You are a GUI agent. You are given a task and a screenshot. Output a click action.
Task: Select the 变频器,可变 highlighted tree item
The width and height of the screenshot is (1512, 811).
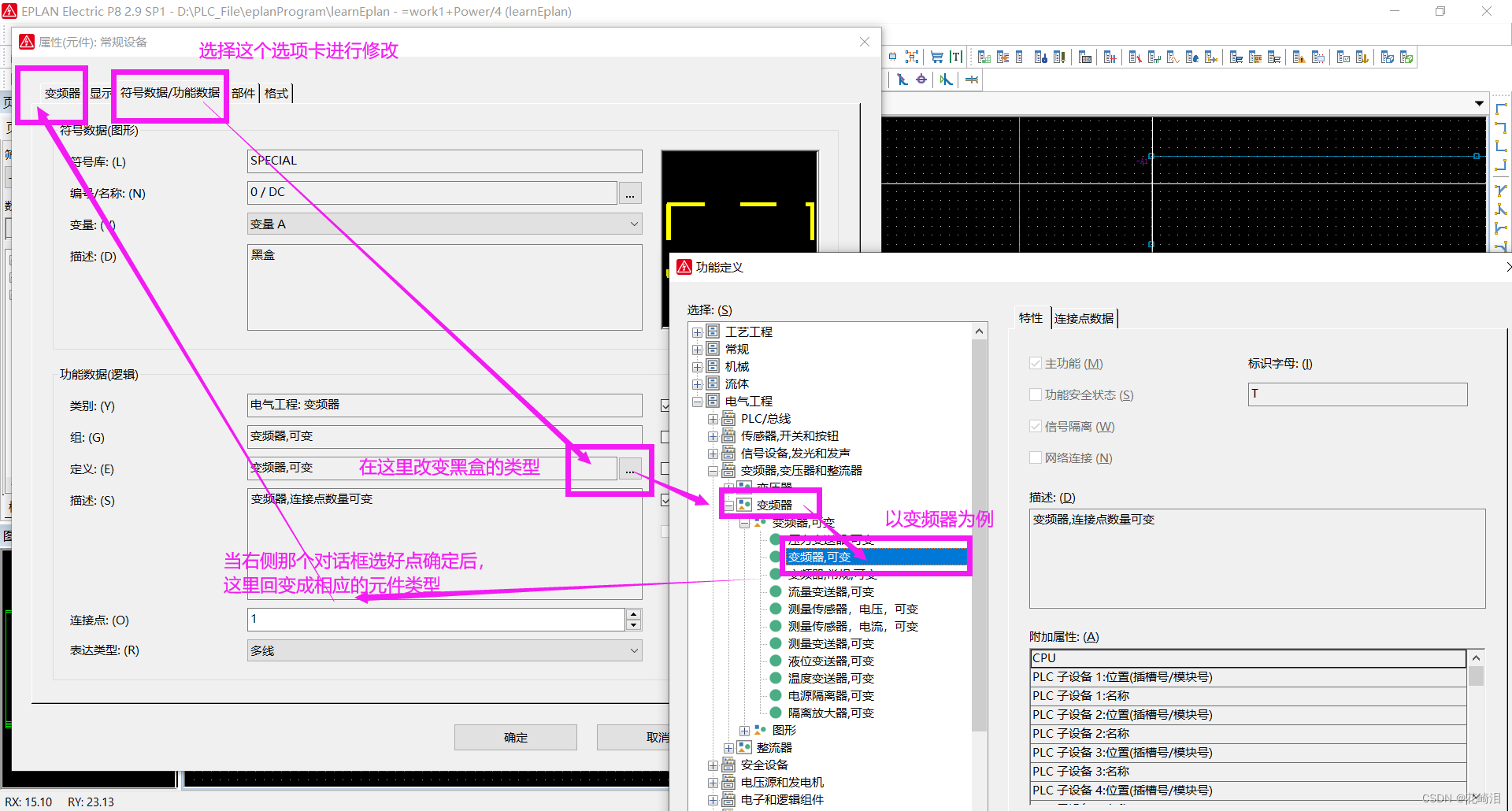876,557
